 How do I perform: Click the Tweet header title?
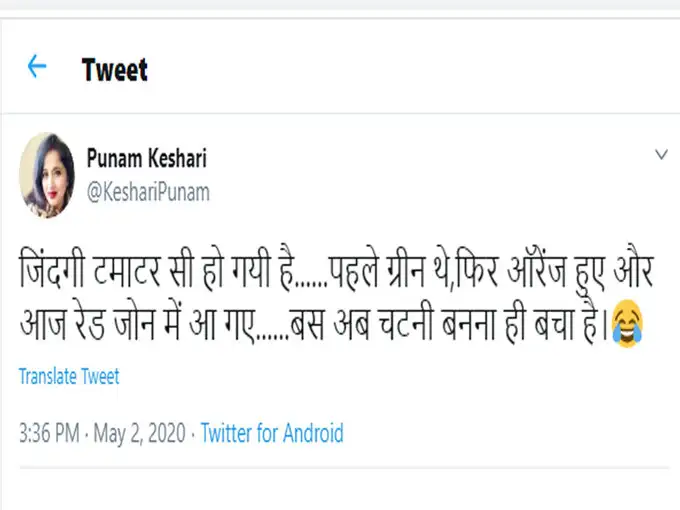pos(114,70)
